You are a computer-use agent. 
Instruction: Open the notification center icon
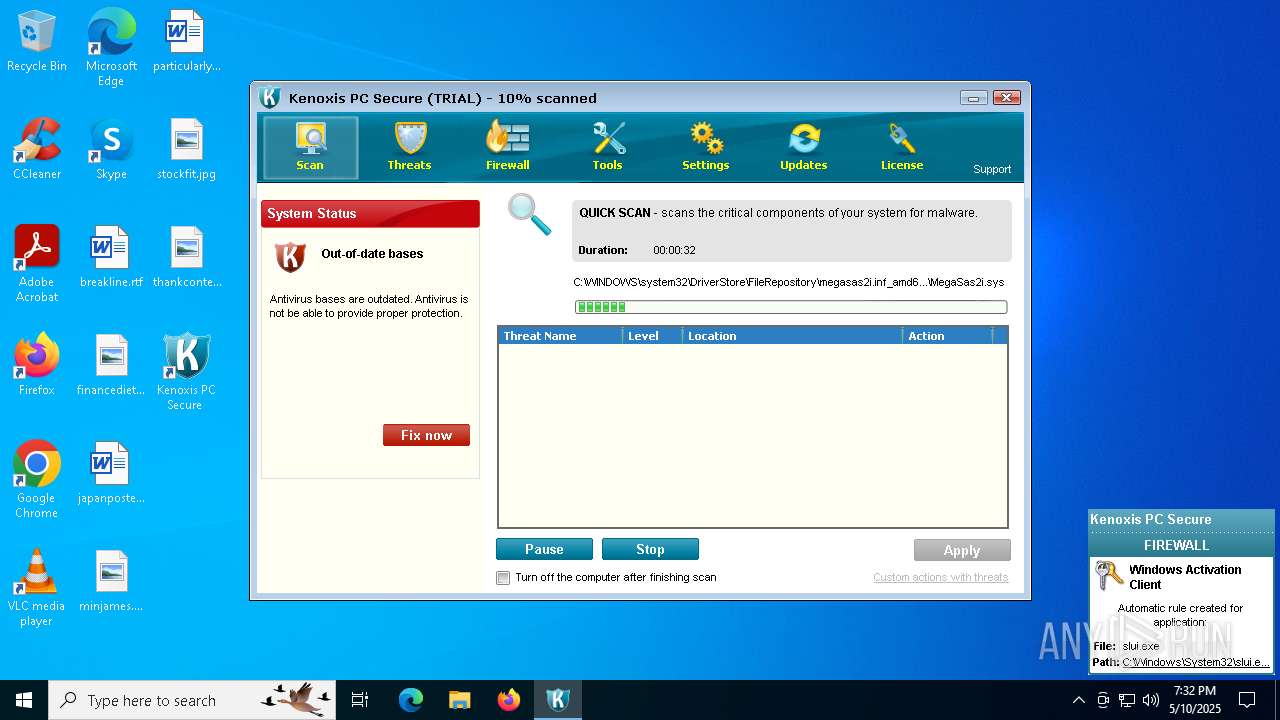[x=1247, y=700]
